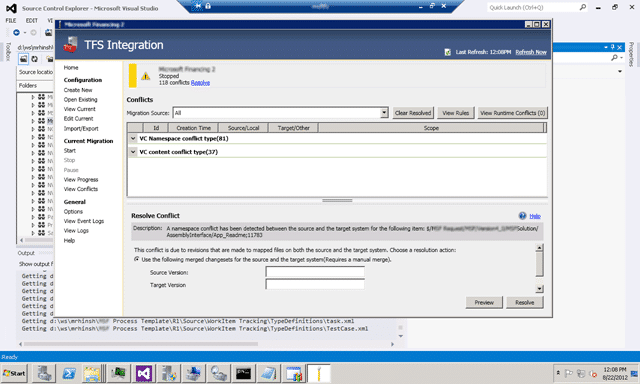The width and height of the screenshot is (640, 384).
Task: Open PowerShell from the taskbar
Action: coord(69,373)
